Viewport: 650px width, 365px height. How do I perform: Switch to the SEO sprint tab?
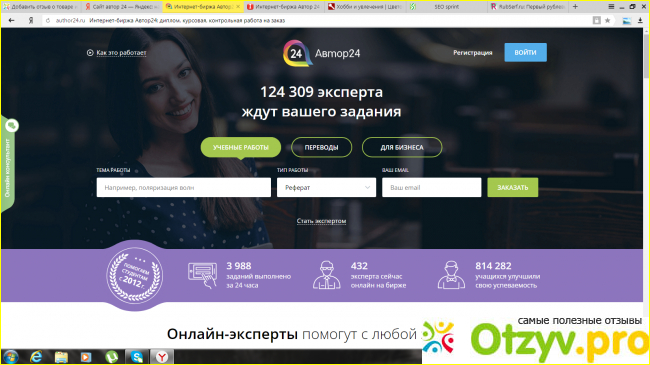coord(446,7)
